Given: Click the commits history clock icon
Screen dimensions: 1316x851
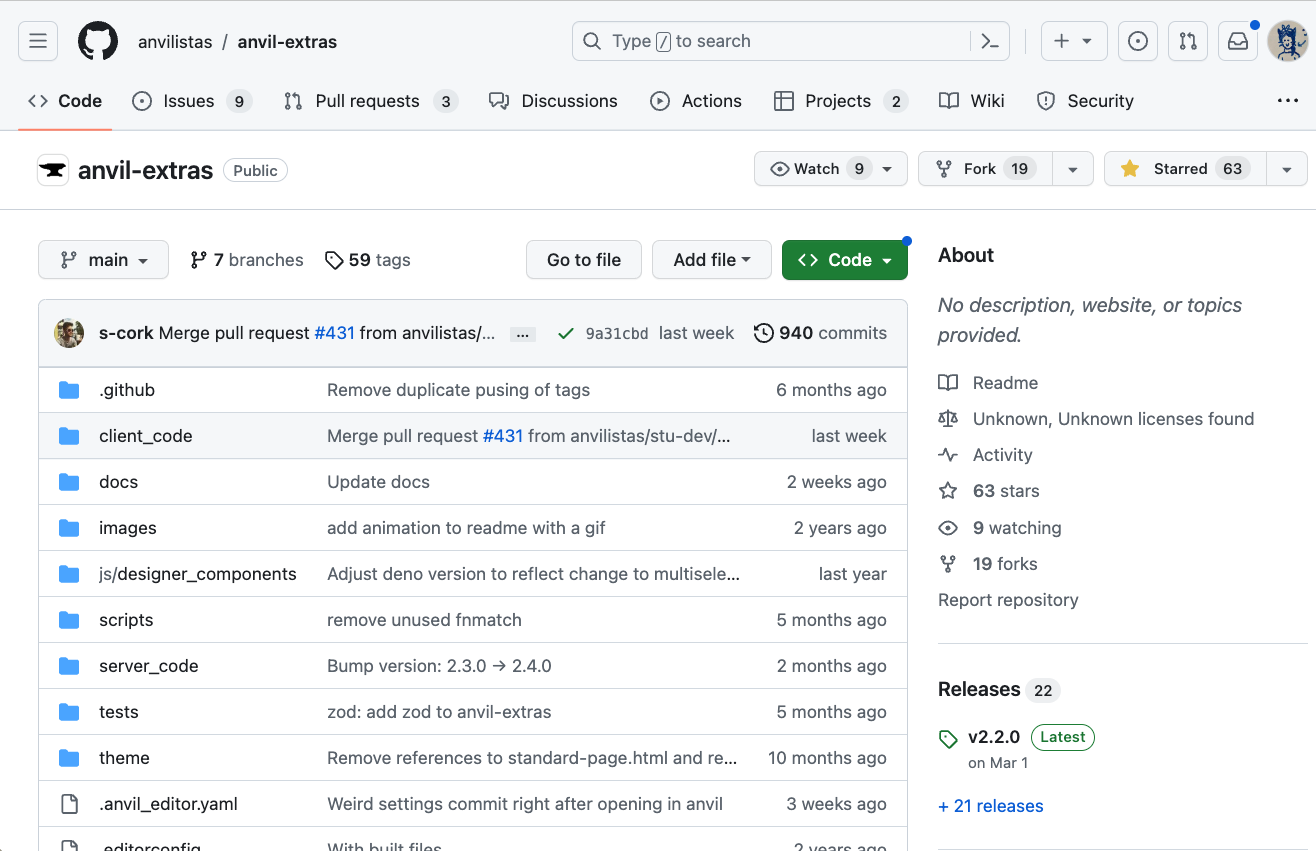Looking at the screenshot, I should 765,333.
